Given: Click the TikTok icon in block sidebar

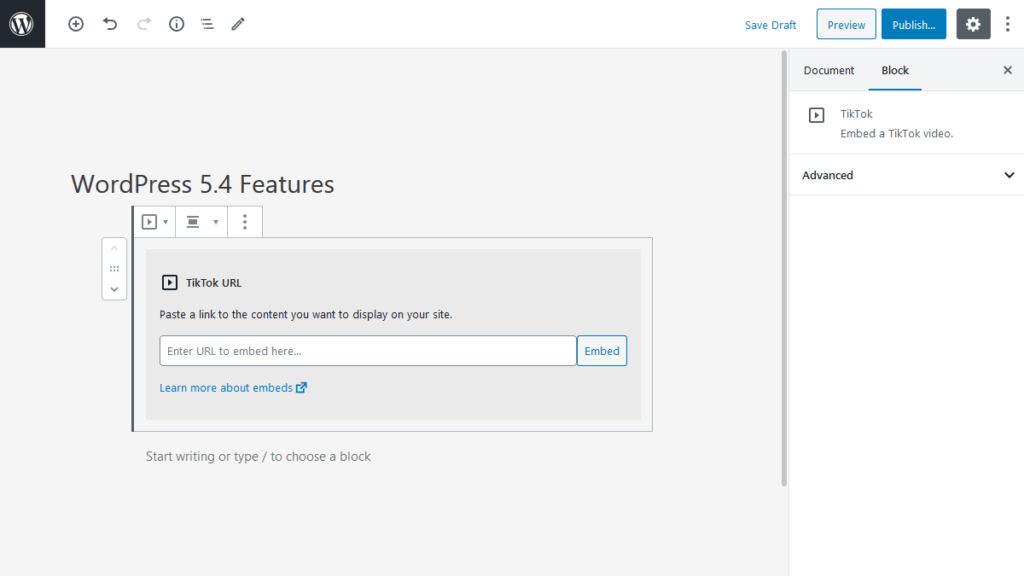Looking at the screenshot, I should 816,115.
